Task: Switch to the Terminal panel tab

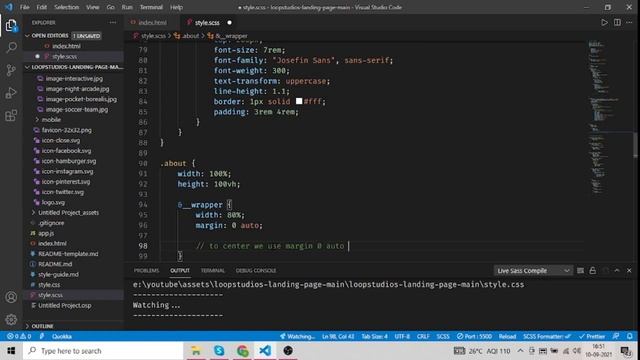Action: [213, 271]
